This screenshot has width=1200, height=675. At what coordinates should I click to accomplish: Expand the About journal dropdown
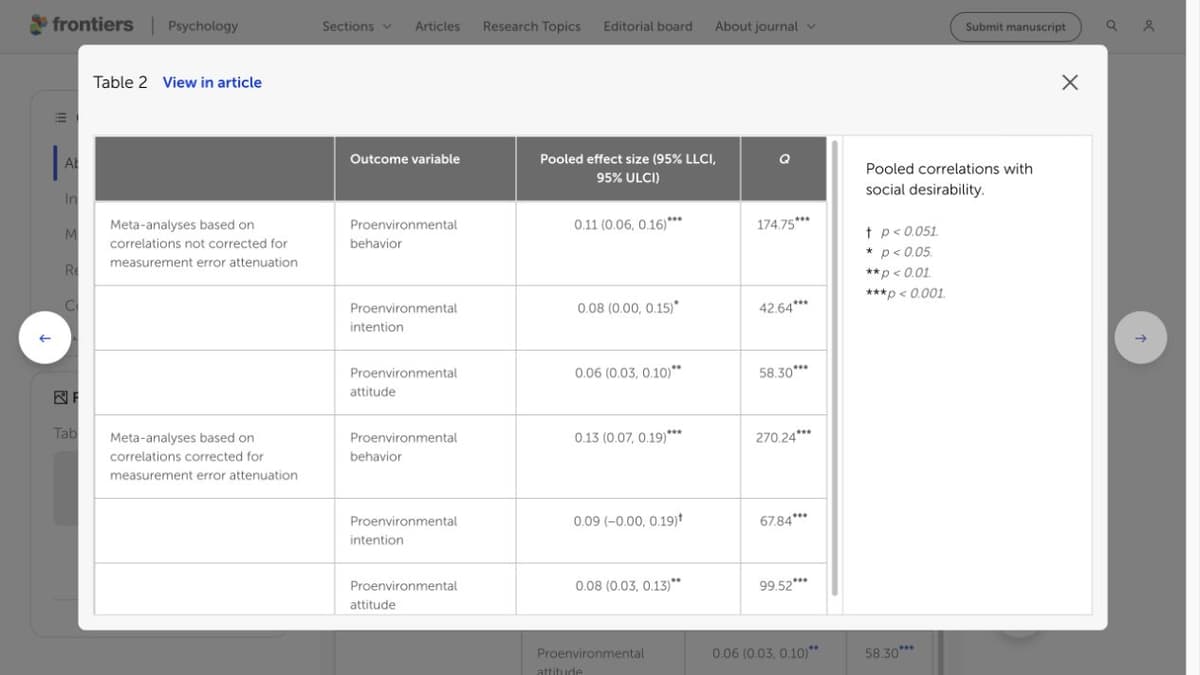(765, 26)
